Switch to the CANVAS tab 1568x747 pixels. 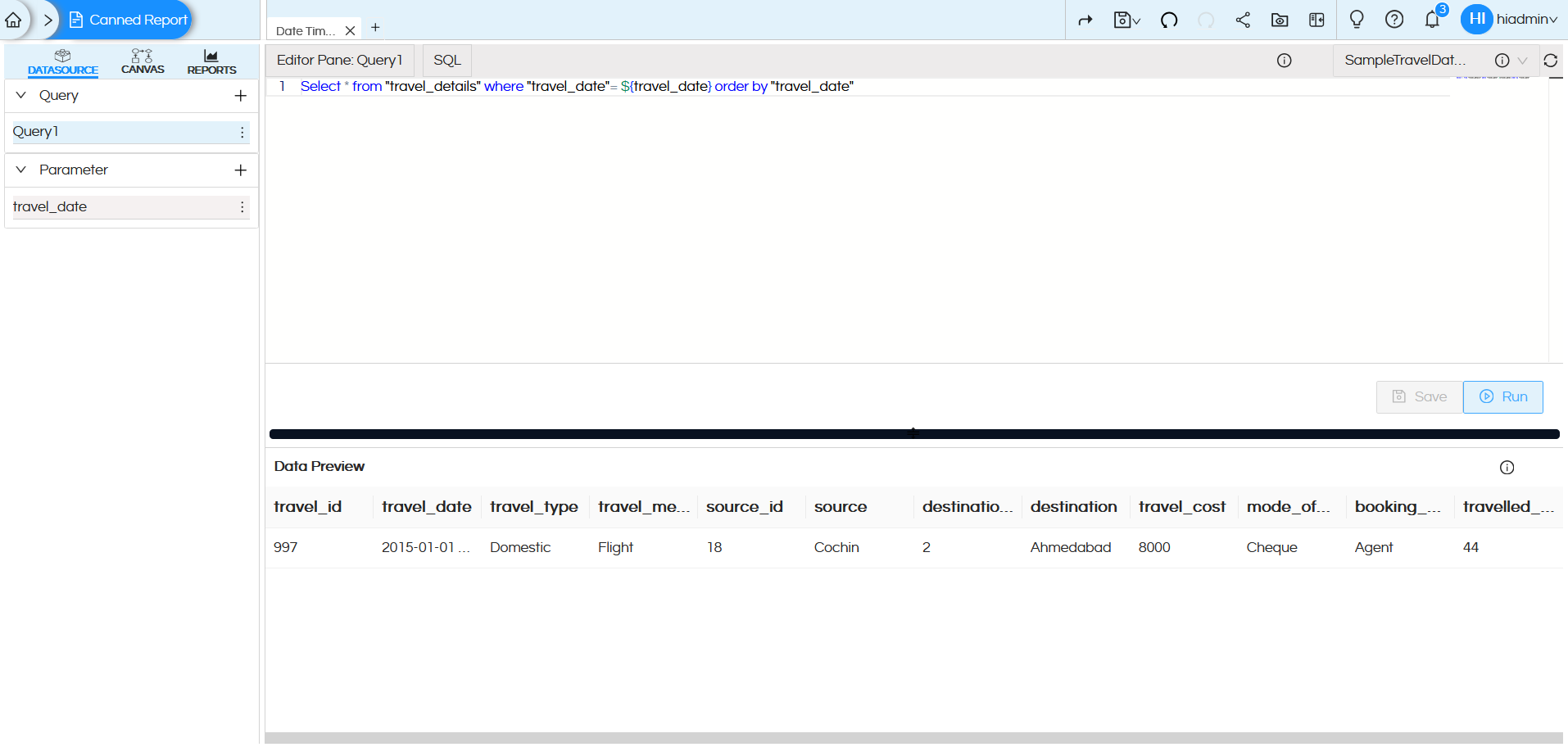[142, 61]
